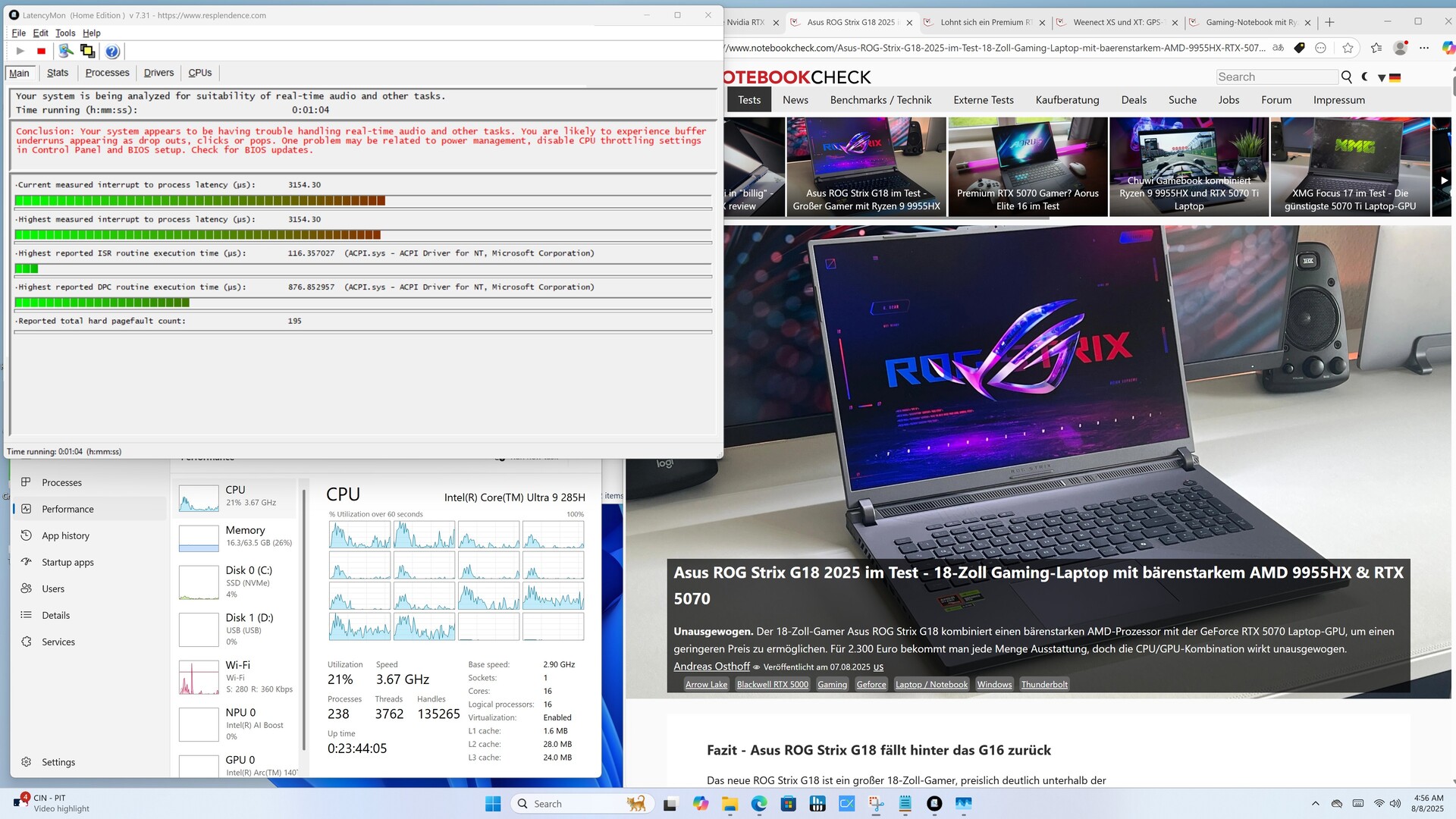Open Snipping Tool from the taskbar
The width and height of the screenshot is (1456, 819).
pyautogui.click(x=876, y=804)
